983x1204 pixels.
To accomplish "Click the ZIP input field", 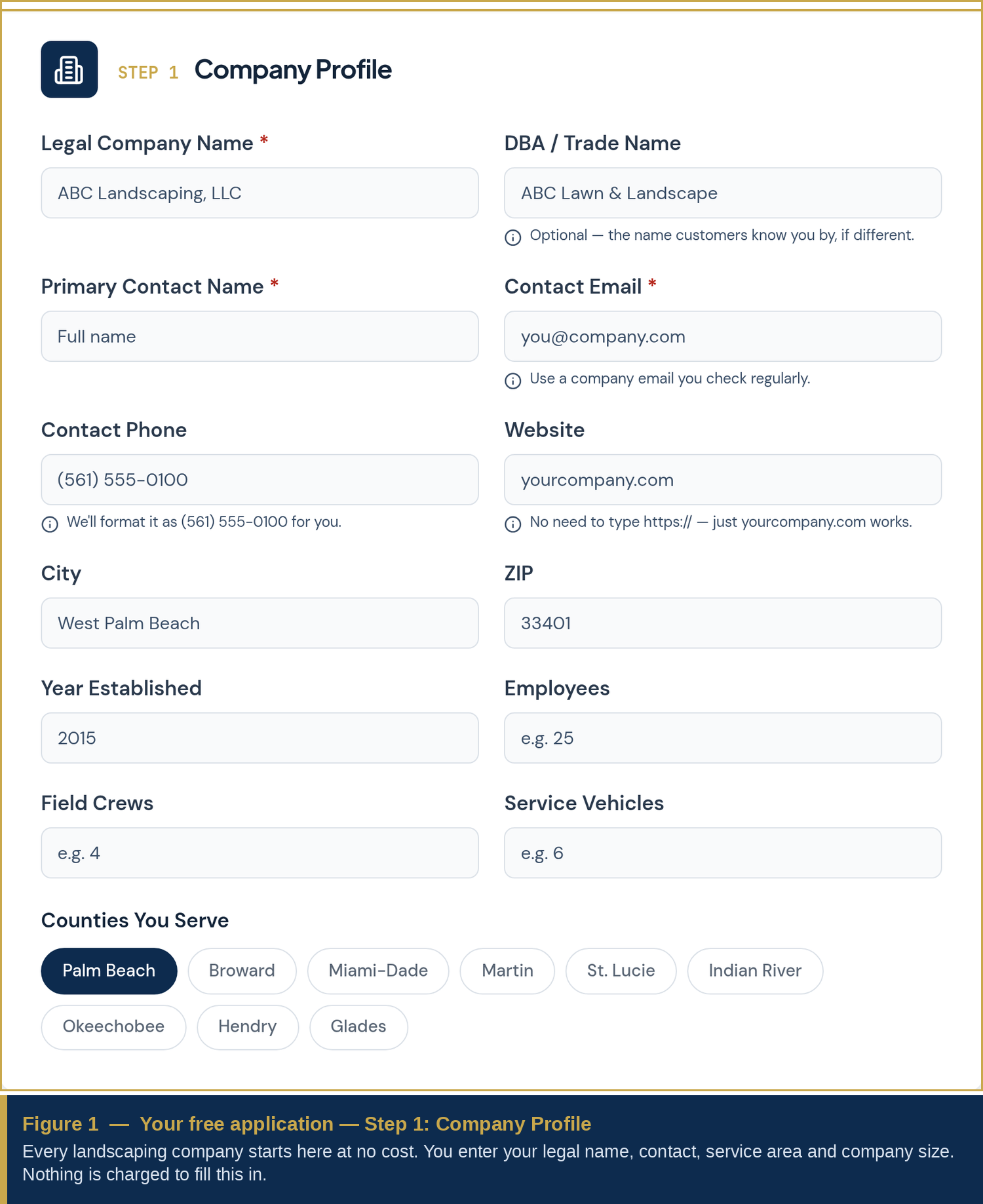I will click(723, 623).
